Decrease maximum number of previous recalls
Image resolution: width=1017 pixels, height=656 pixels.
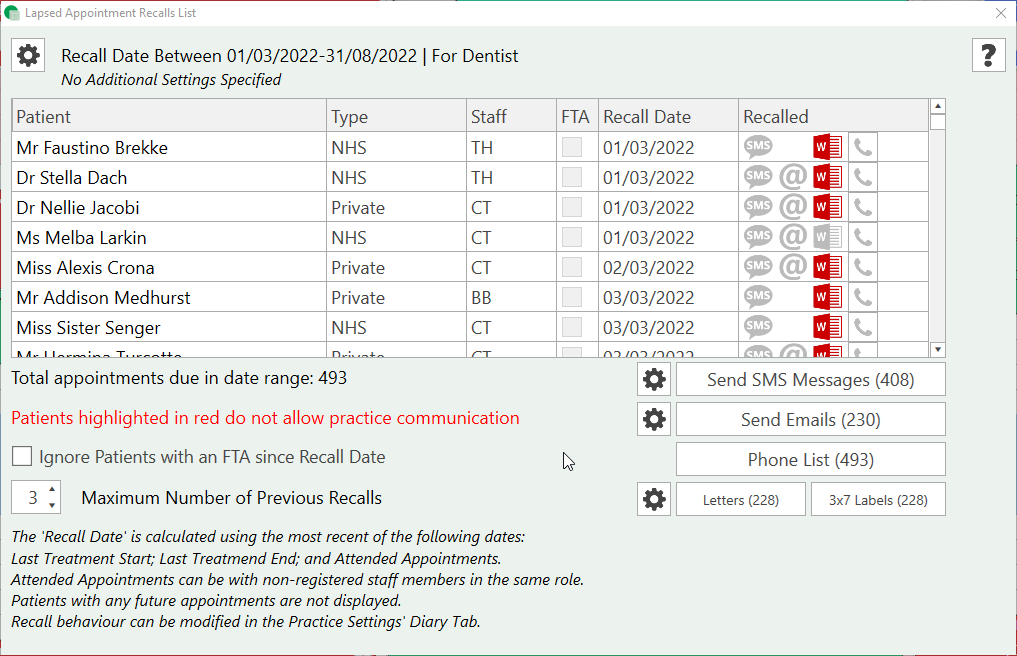coord(53,506)
